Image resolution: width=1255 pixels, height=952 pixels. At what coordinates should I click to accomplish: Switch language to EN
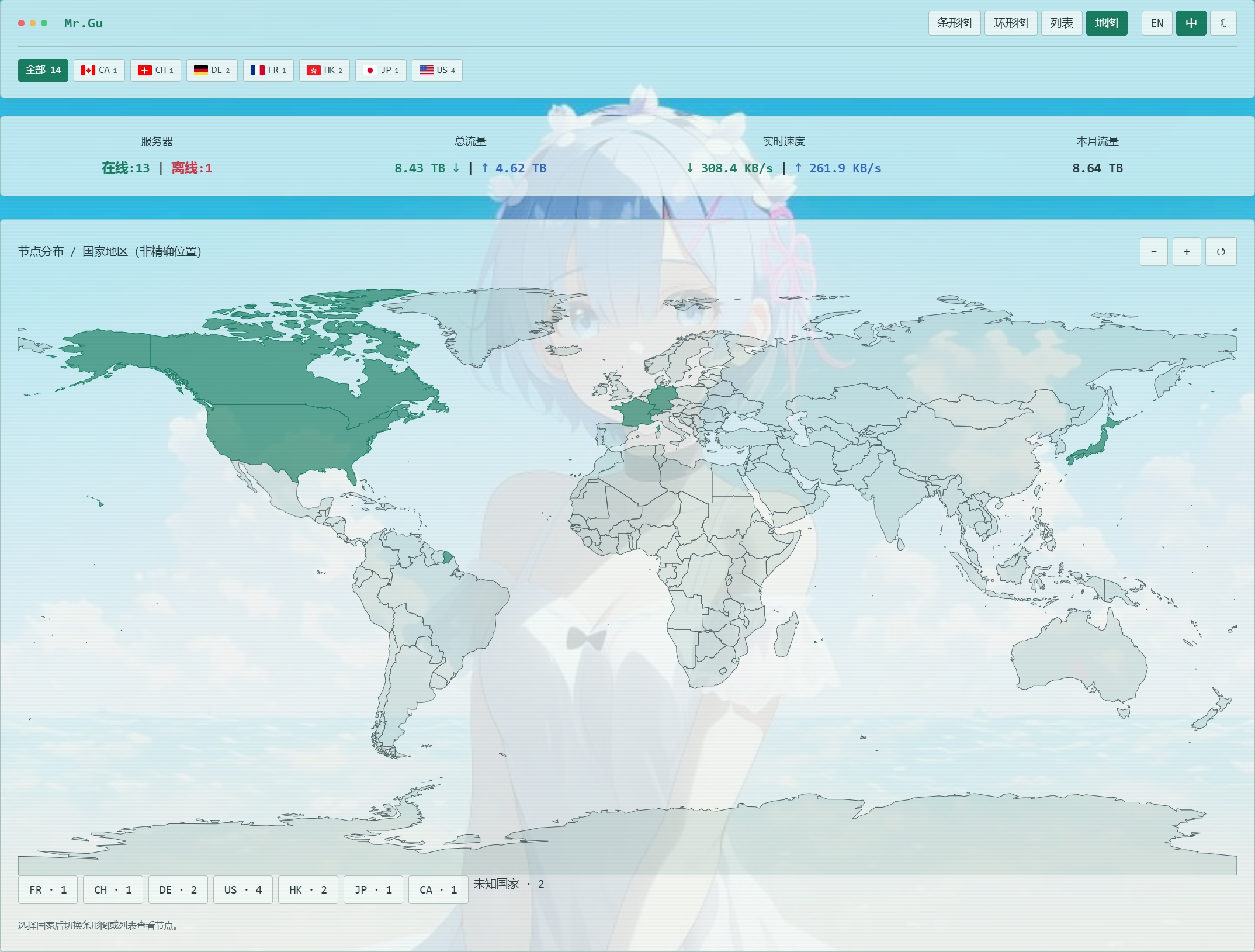[x=1157, y=23]
